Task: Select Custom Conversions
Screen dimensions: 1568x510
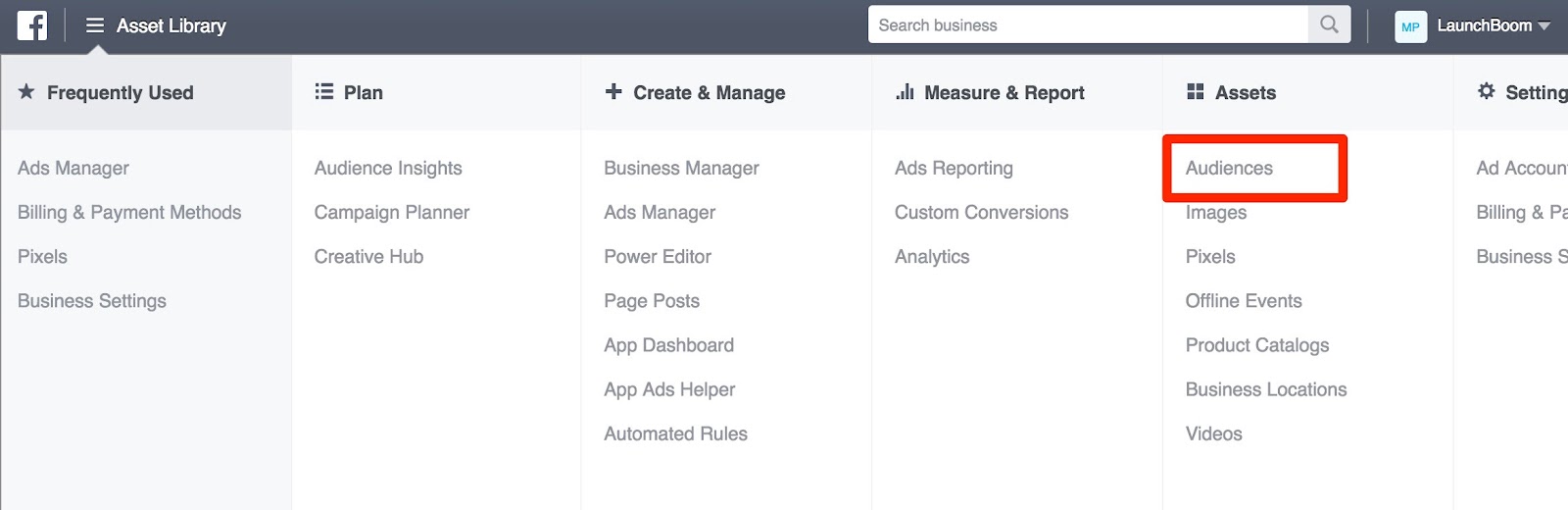Action: tap(981, 213)
